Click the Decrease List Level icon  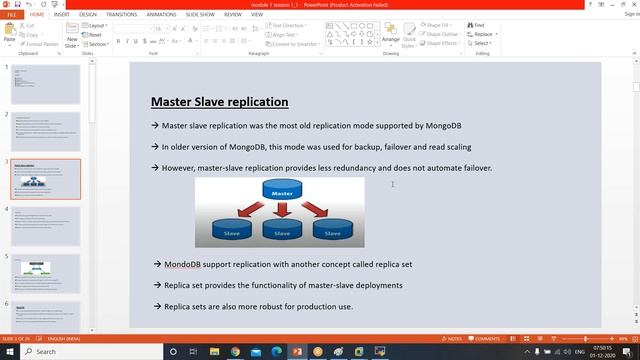coord(235,29)
